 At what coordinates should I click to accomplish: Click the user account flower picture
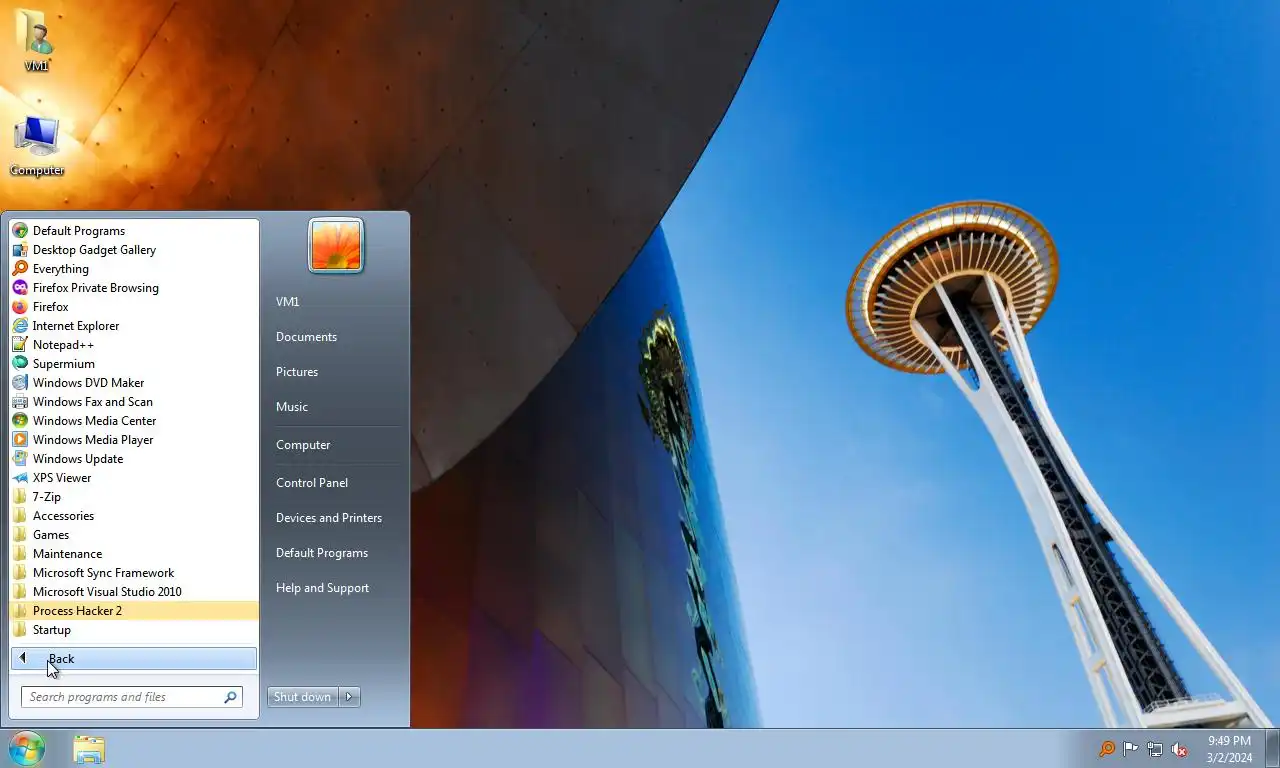[x=336, y=245]
